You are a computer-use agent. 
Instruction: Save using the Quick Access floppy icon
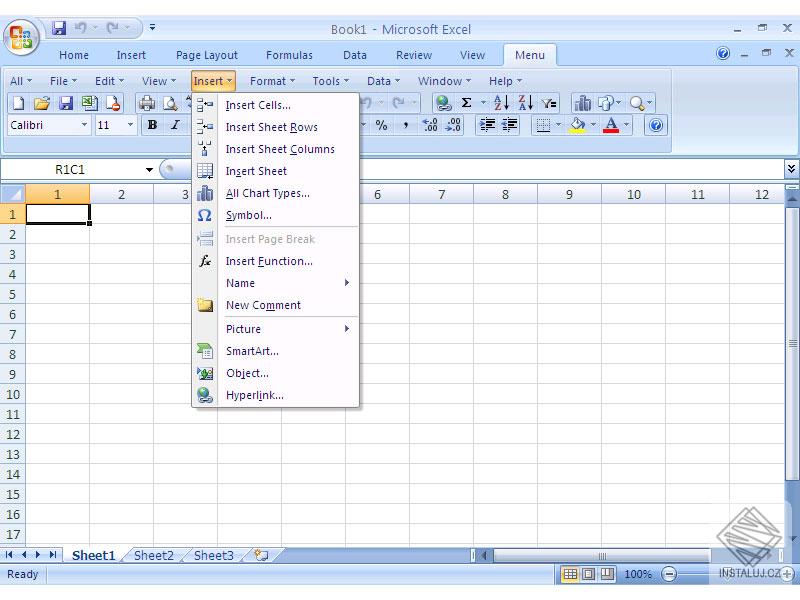59,28
